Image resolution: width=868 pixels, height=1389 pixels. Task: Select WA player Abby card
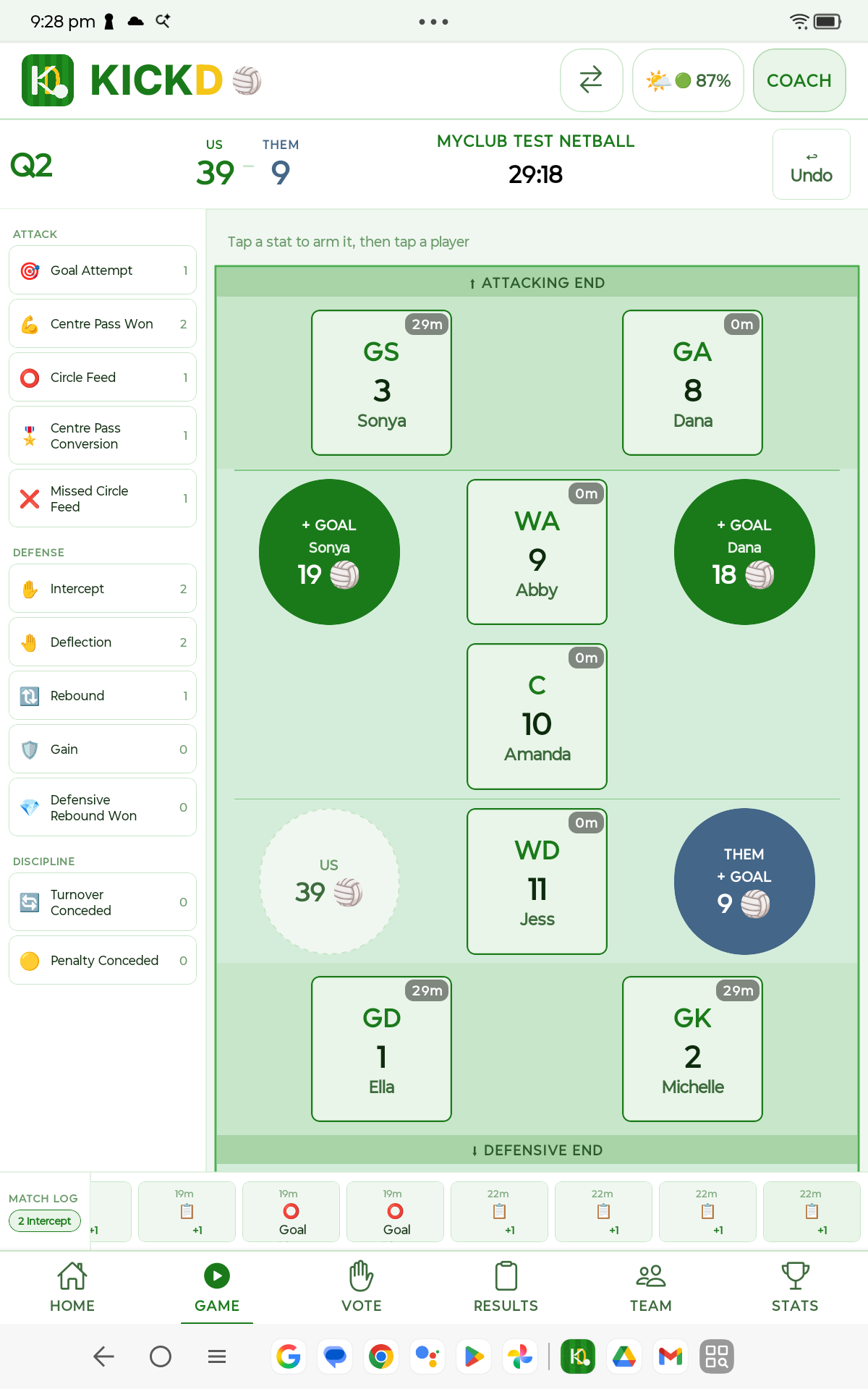(537, 552)
